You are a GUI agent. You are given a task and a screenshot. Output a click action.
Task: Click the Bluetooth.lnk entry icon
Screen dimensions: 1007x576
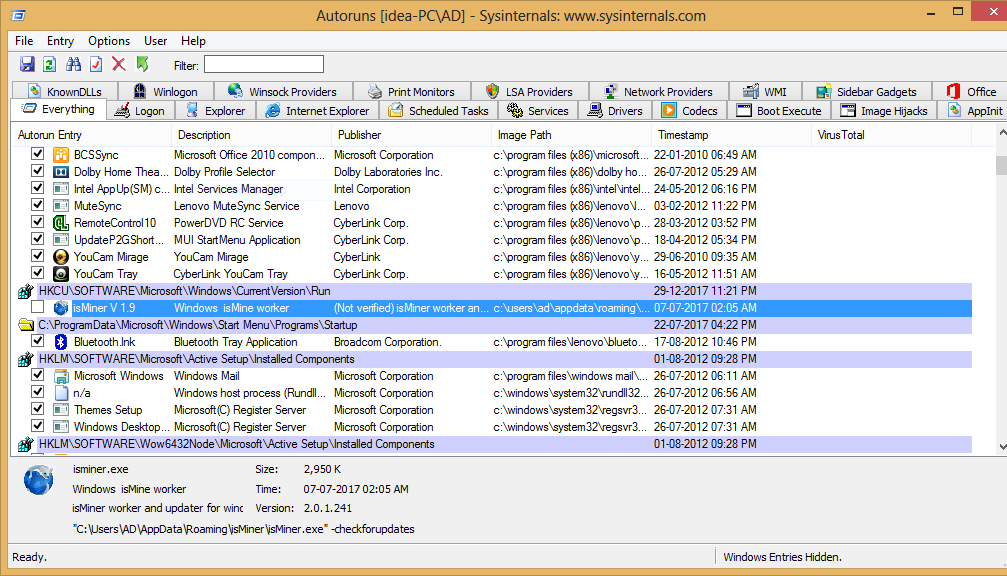click(x=60, y=342)
